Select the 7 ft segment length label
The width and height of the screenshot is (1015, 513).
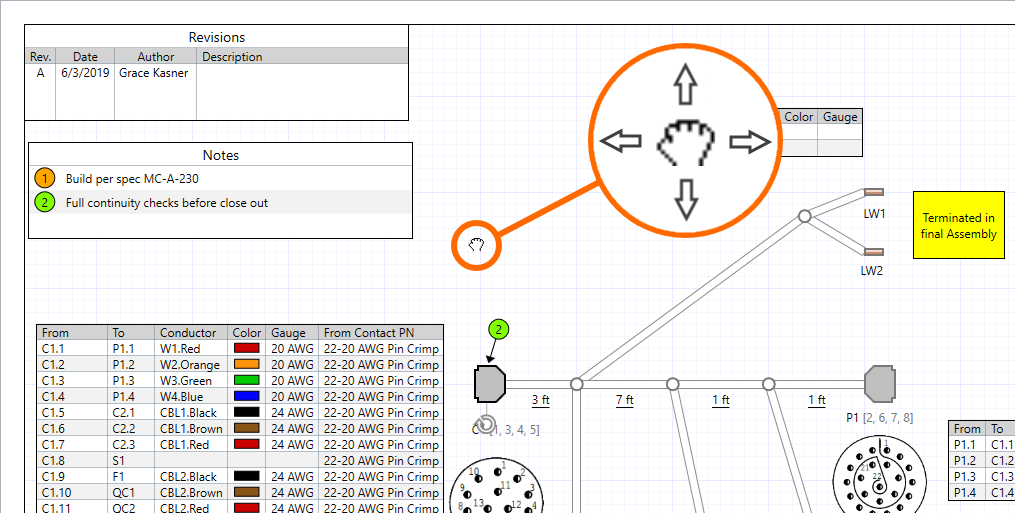(625, 400)
